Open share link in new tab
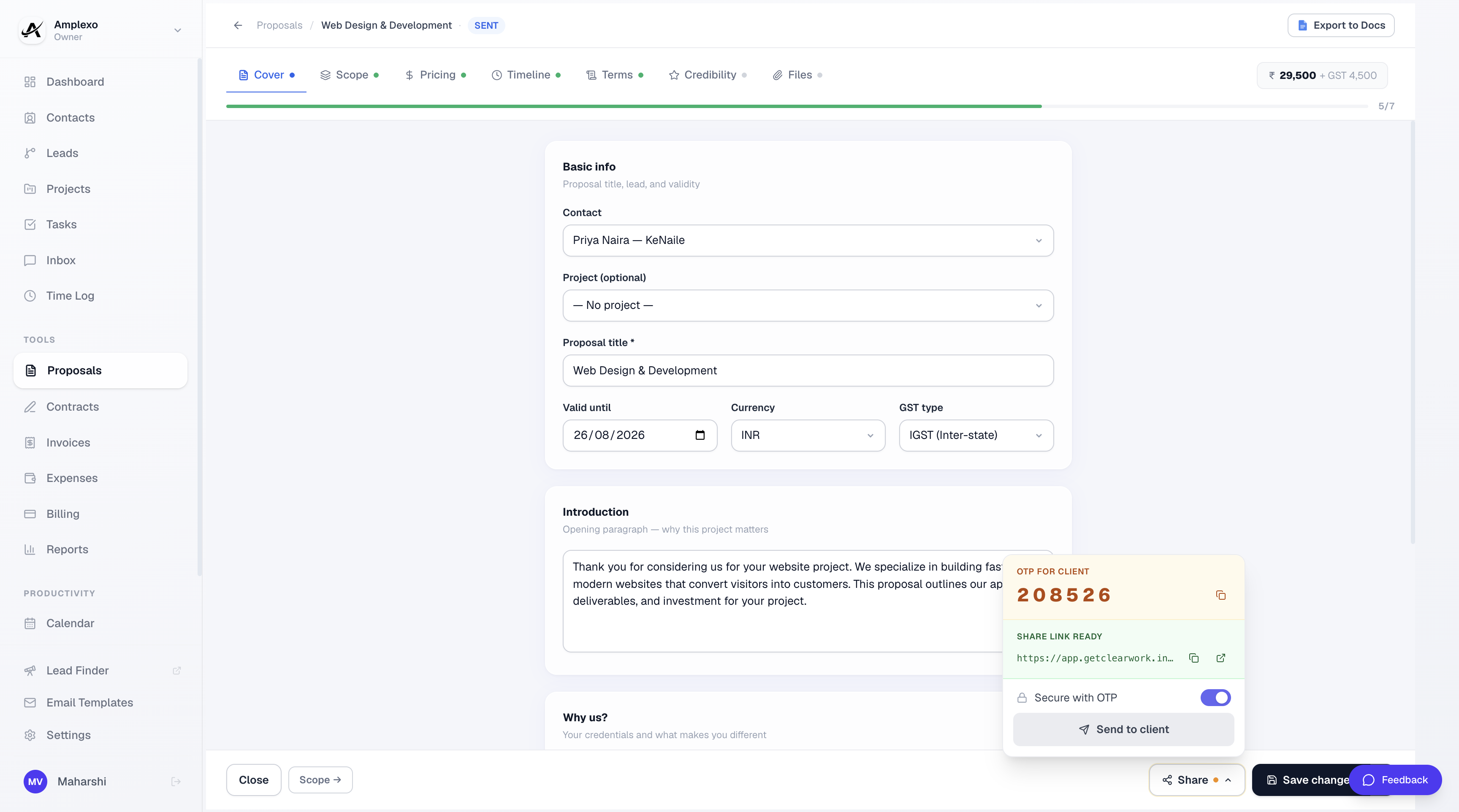This screenshot has width=1459, height=812. (1220, 658)
